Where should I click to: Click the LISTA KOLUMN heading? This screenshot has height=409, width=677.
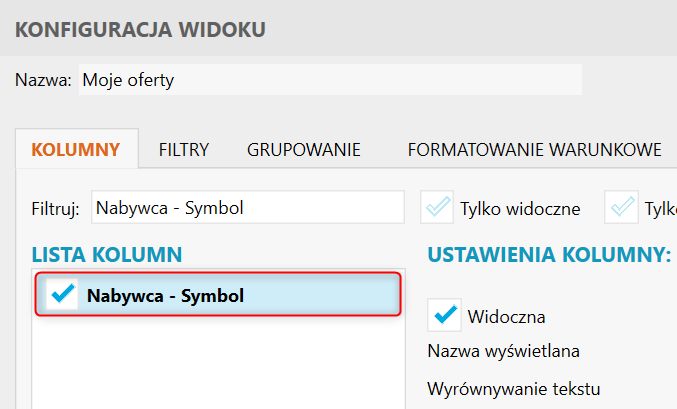(106, 254)
